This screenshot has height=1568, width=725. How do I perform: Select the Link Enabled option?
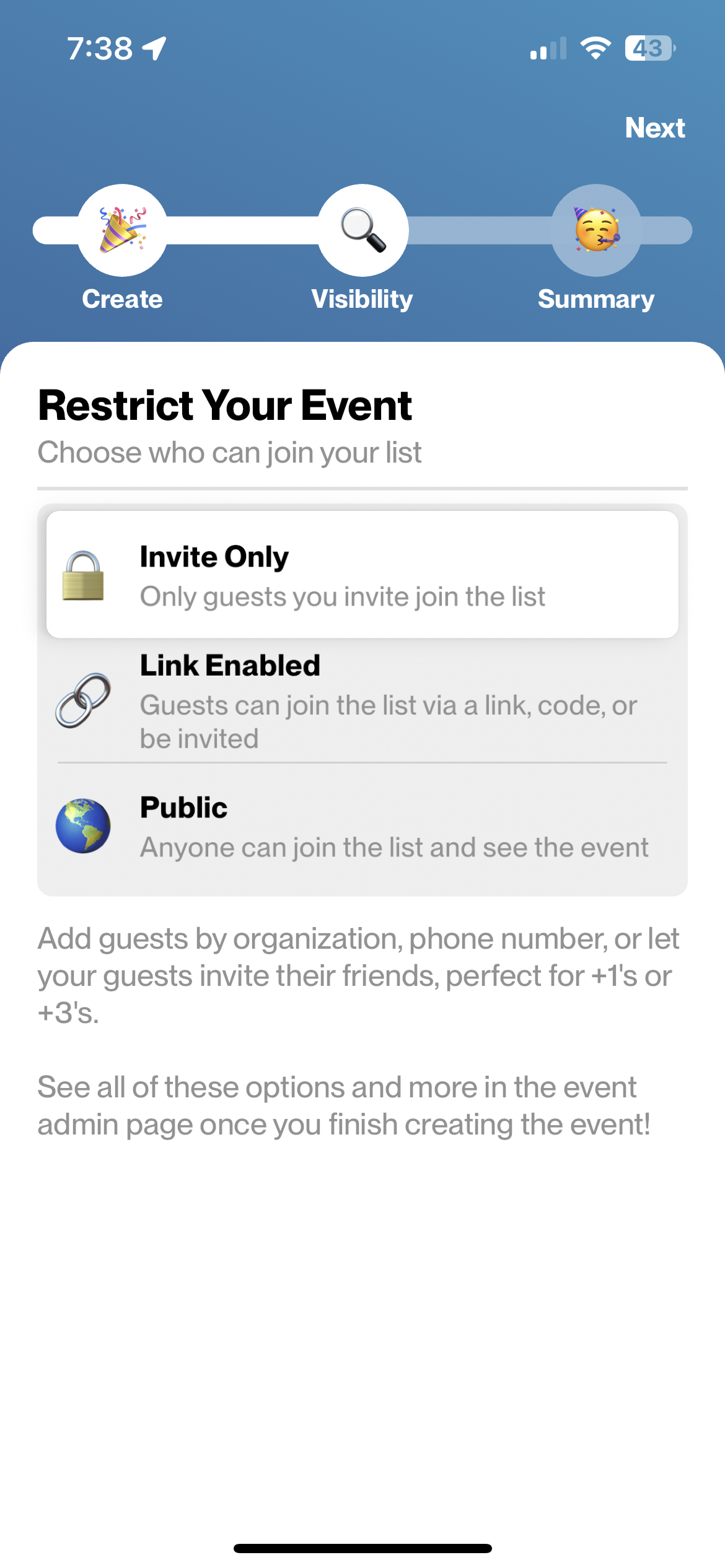point(362,700)
